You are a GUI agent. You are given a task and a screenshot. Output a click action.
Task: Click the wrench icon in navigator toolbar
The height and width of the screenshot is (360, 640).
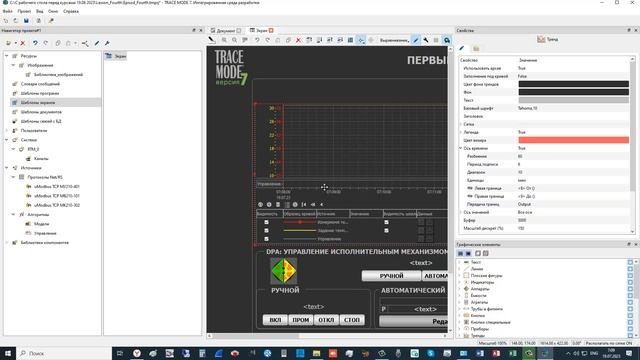click(x=107, y=43)
